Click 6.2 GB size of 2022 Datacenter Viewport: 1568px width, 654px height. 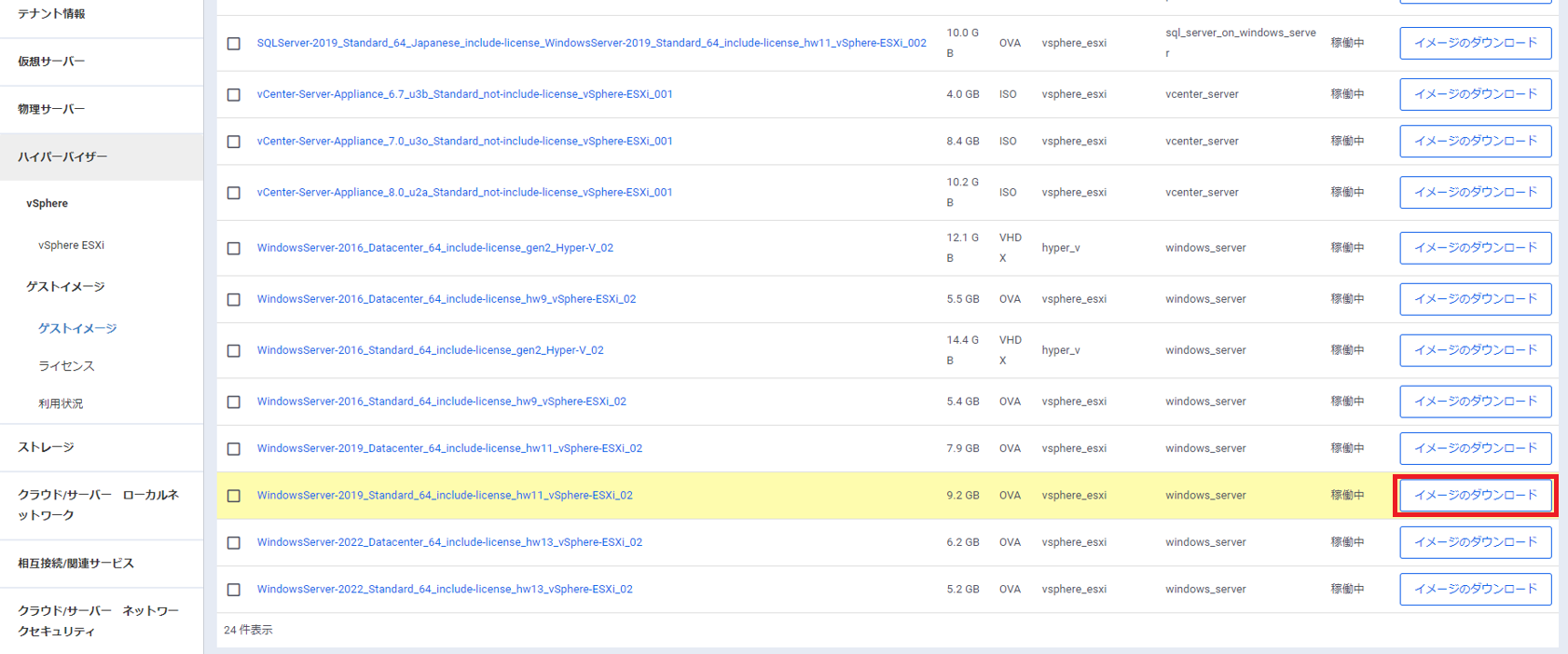[963, 542]
